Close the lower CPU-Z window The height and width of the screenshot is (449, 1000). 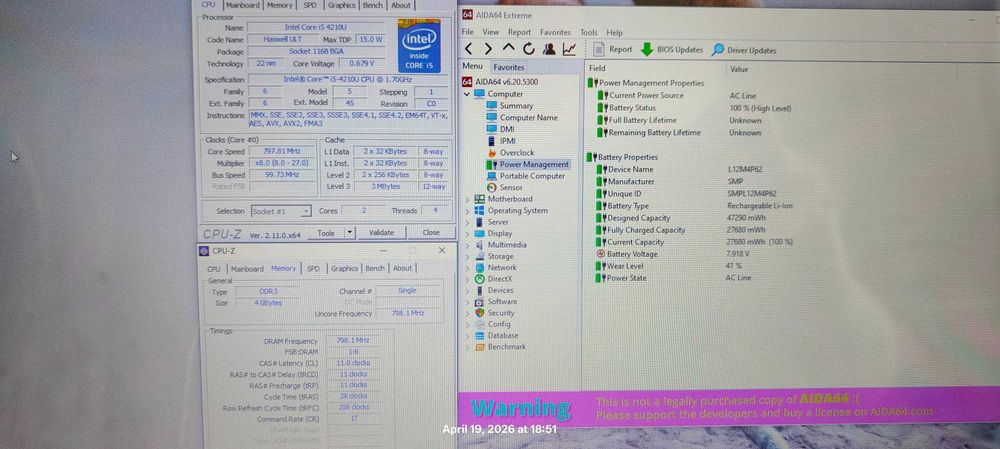click(442, 251)
